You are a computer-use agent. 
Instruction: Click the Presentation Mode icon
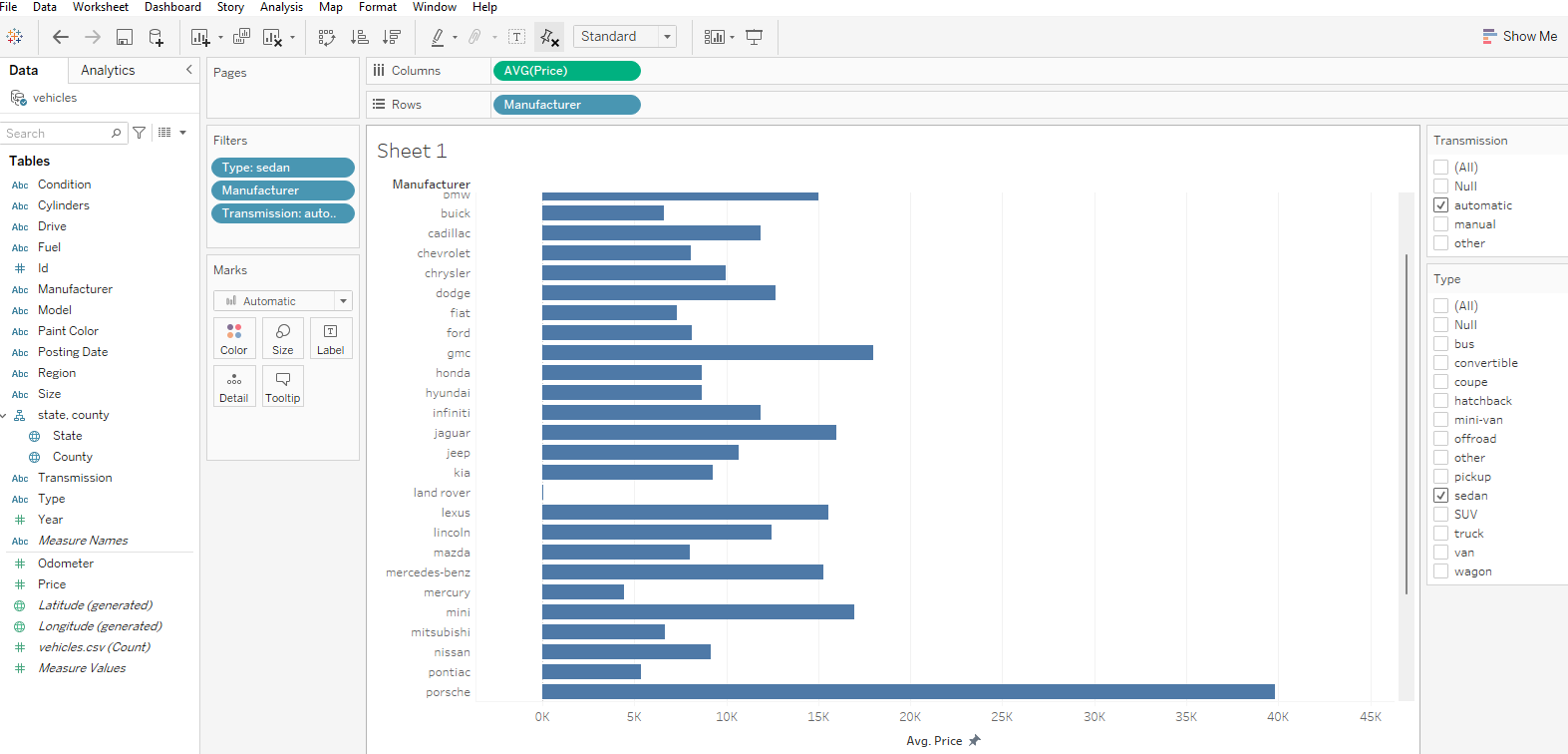coord(755,37)
